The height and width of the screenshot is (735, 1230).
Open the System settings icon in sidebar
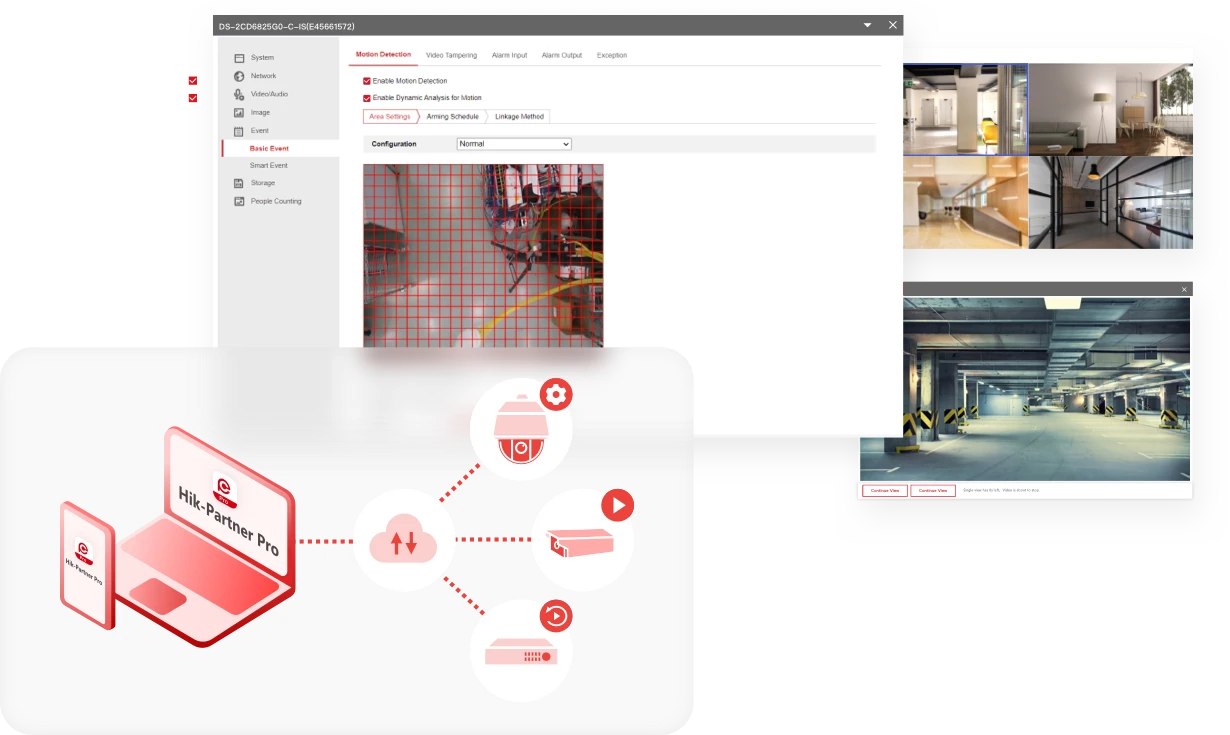pyautogui.click(x=239, y=58)
